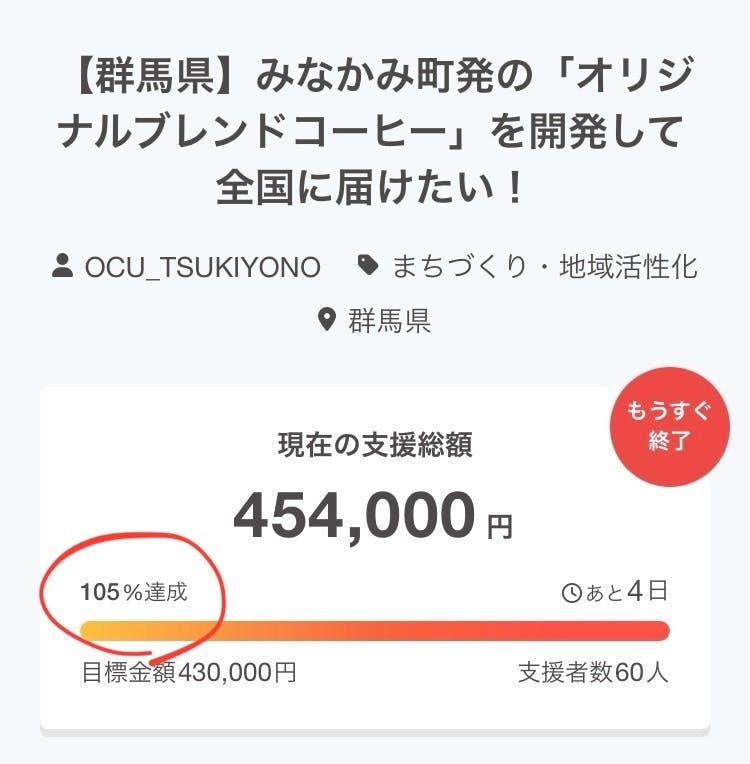Click the あと4日 remaining days text
Viewport: 750px width, 764px height.
(626, 592)
